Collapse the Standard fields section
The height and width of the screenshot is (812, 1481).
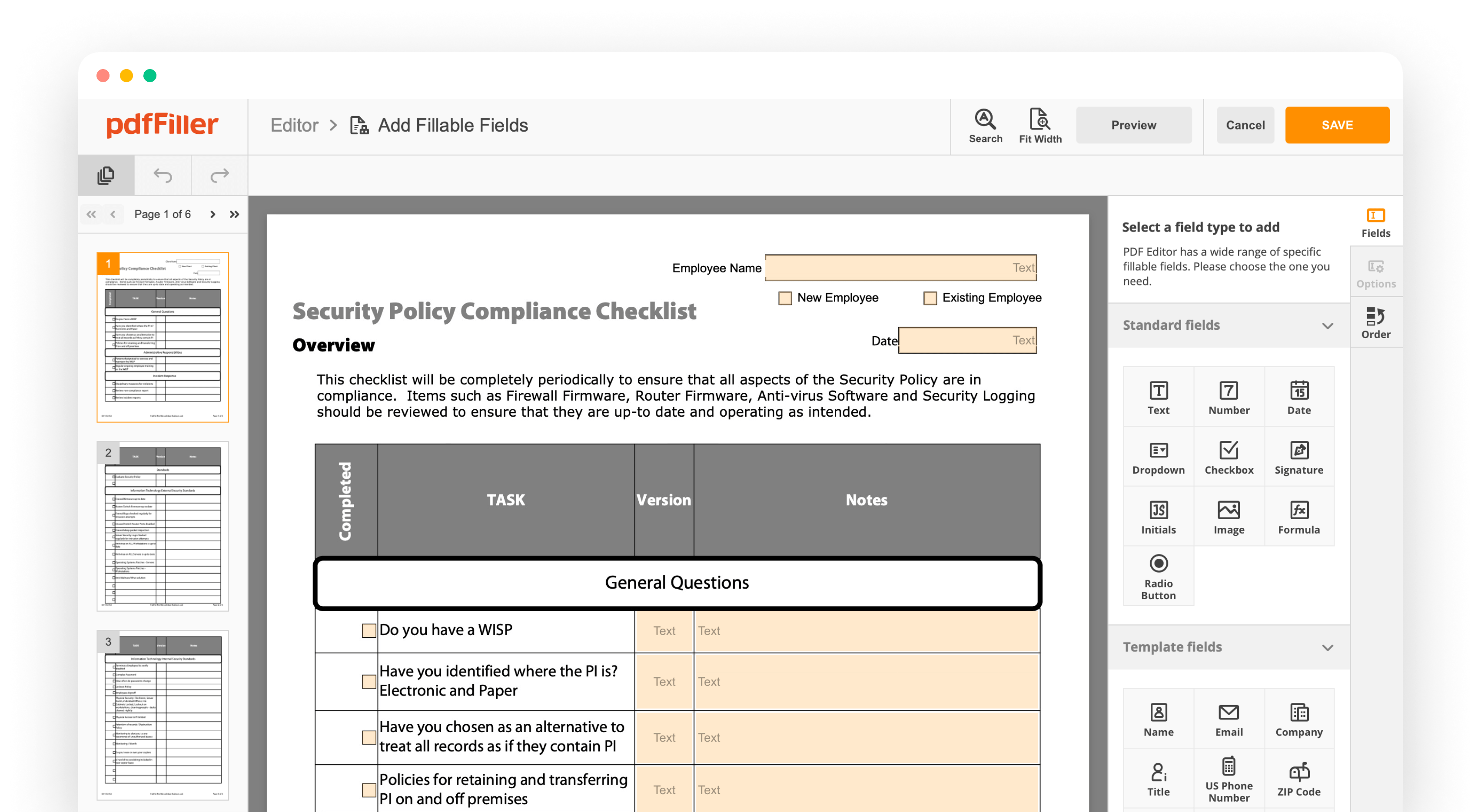point(1328,325)
